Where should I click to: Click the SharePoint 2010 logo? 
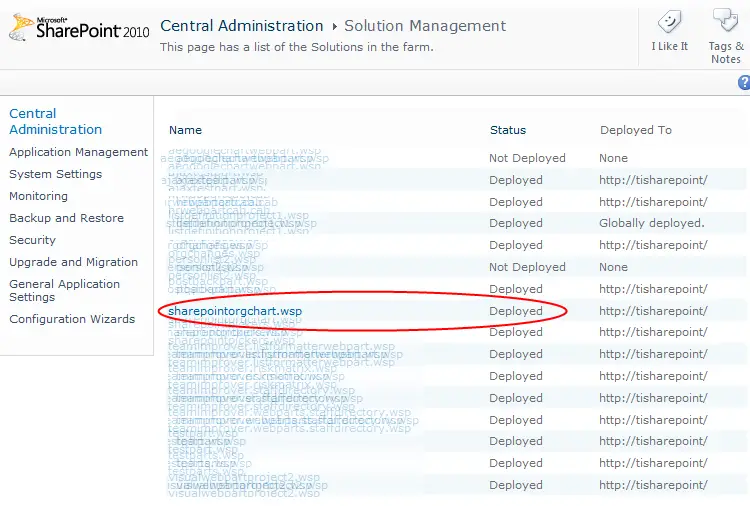[79, 28]
